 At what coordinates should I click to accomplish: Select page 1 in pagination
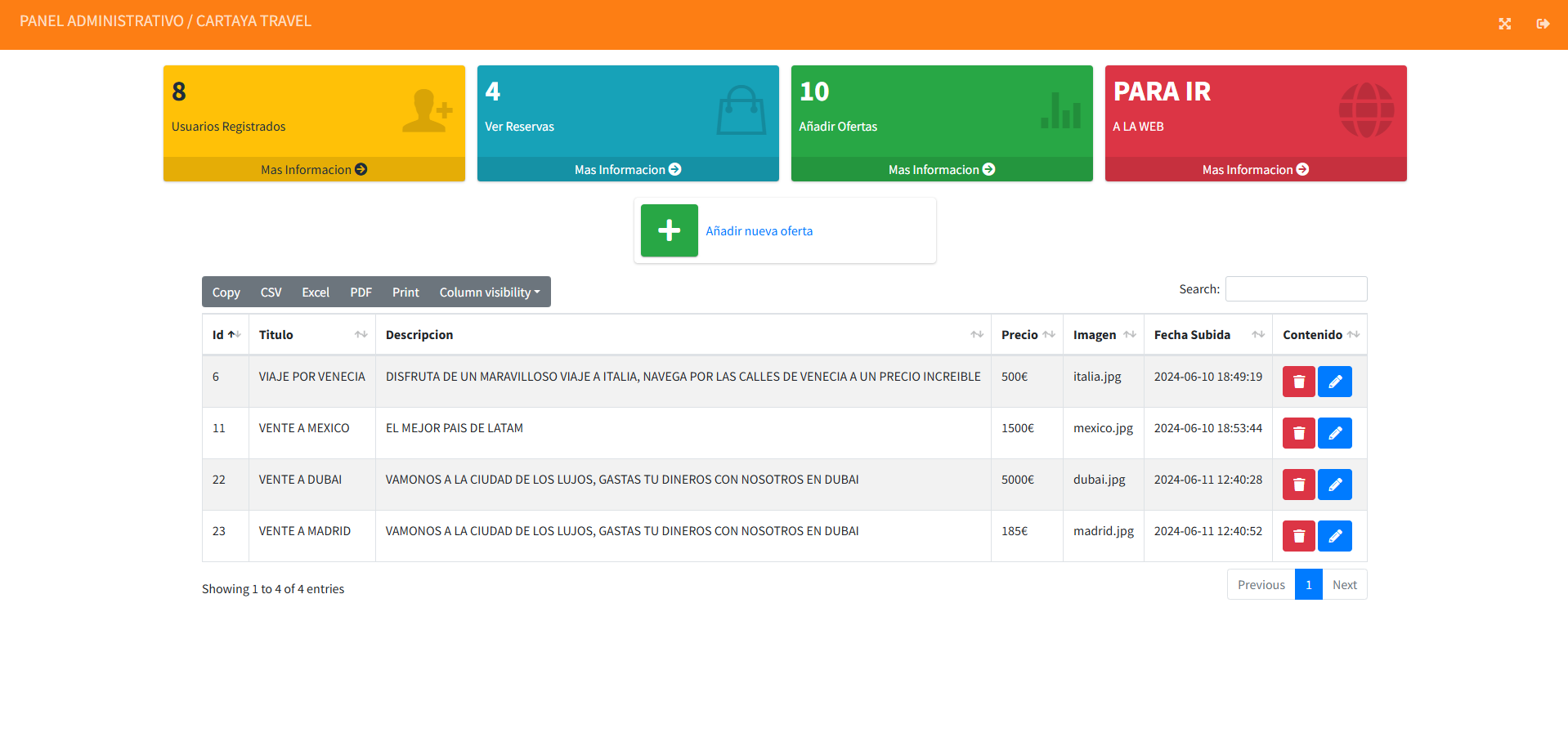point(1308,585)
